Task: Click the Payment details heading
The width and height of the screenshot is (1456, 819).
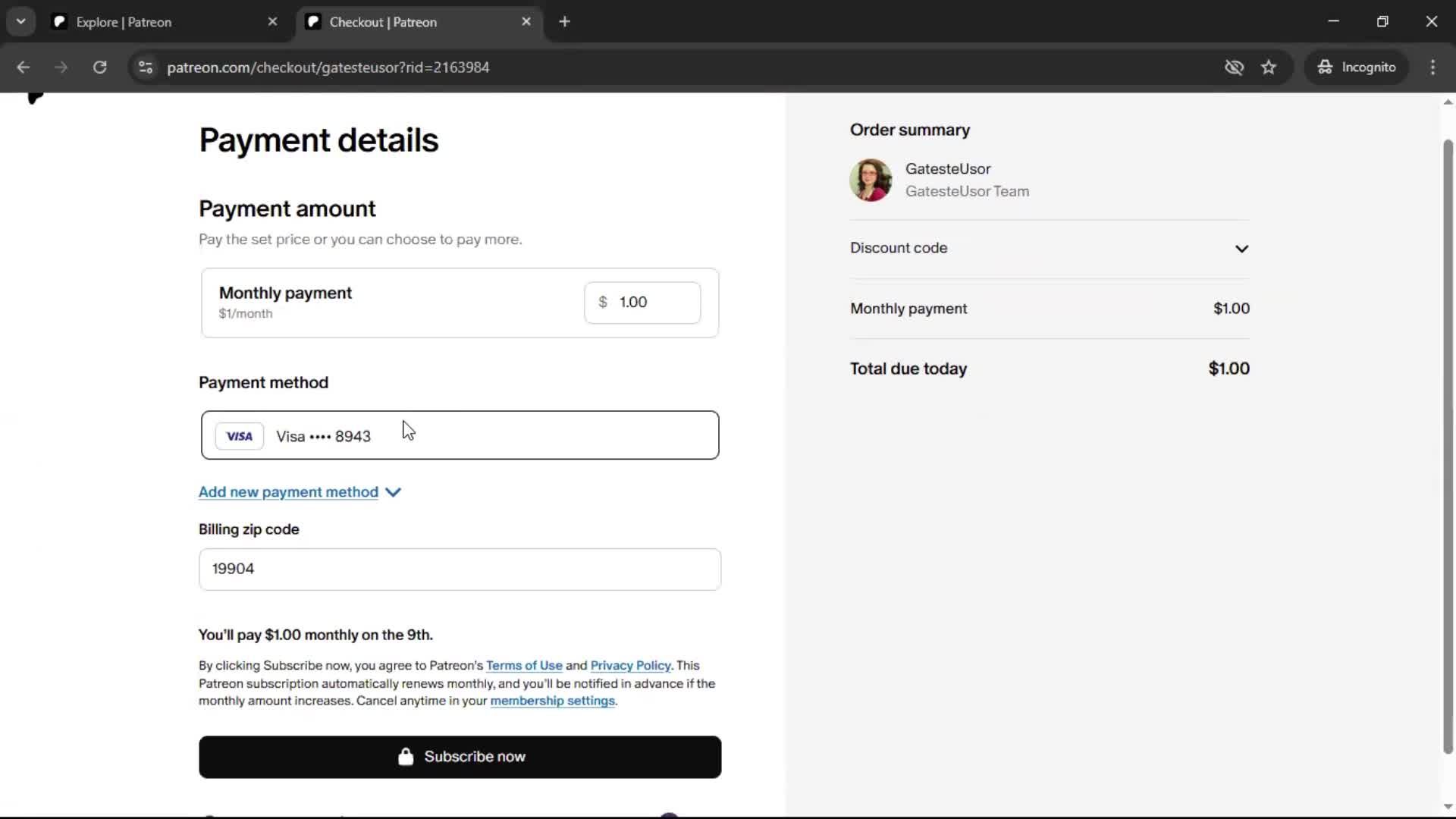Action: [318, 140]
